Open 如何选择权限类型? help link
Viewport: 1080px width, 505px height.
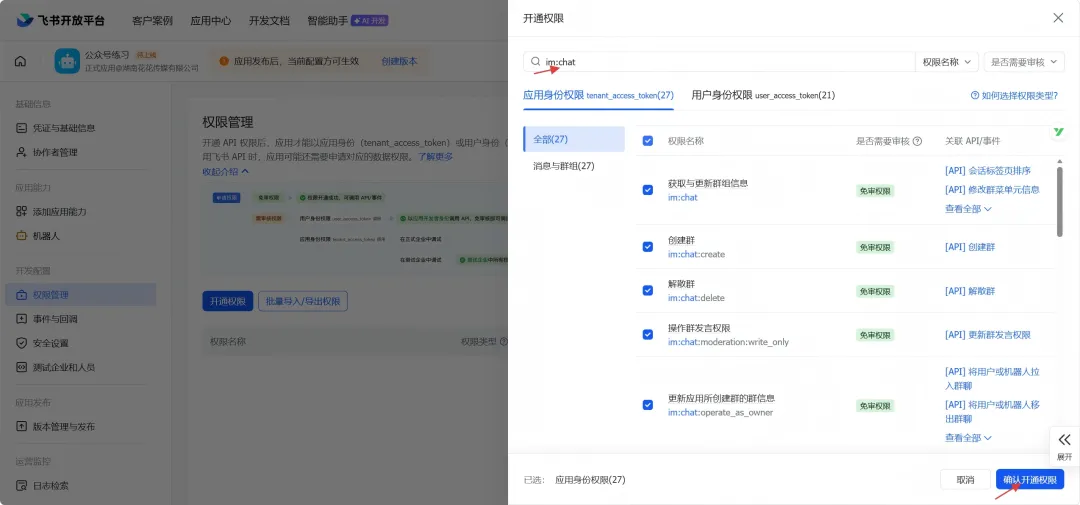pos(1014,96)
